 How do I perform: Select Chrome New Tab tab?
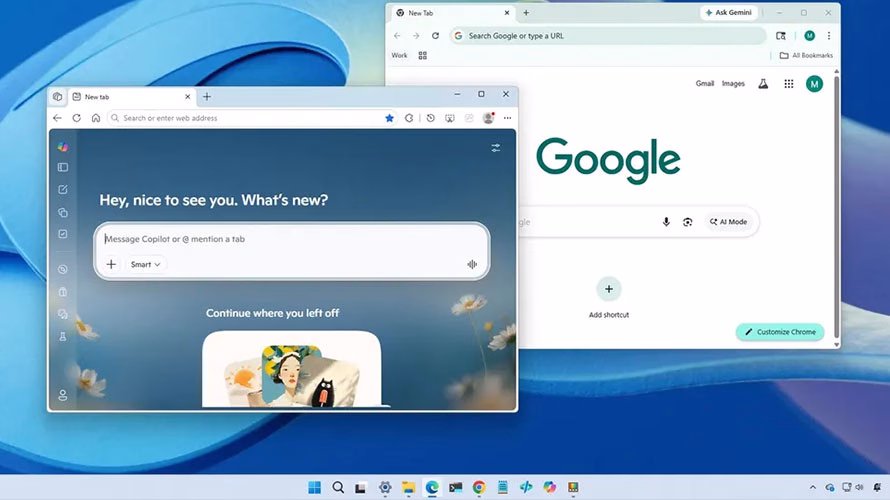(x=452, y=12)
